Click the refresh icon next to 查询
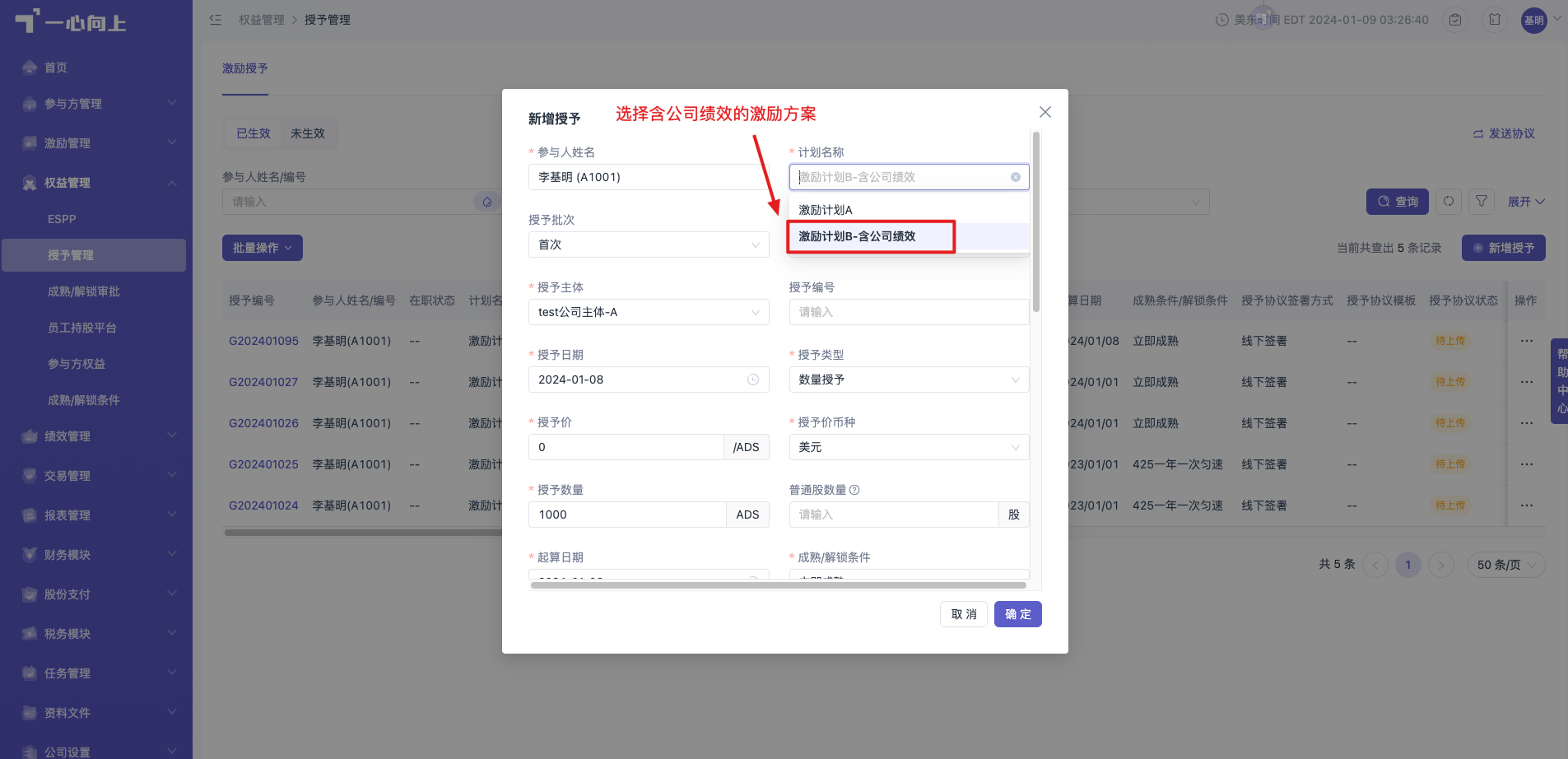Image resolution: width=1568 pixels, height=759 pixels. coord(1449,202)
